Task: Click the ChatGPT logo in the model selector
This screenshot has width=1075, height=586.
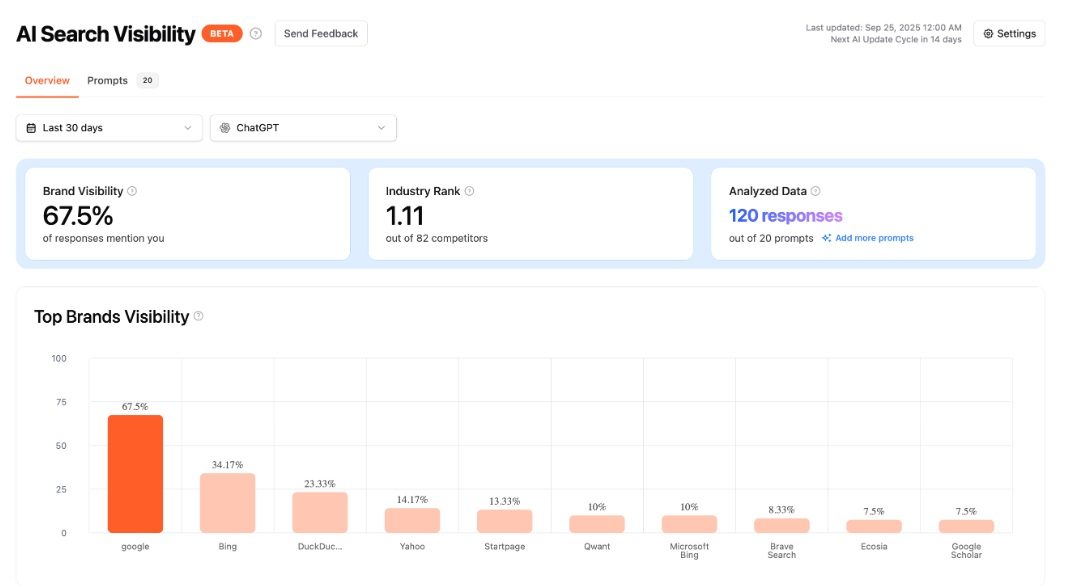Action: coord(225,127)
